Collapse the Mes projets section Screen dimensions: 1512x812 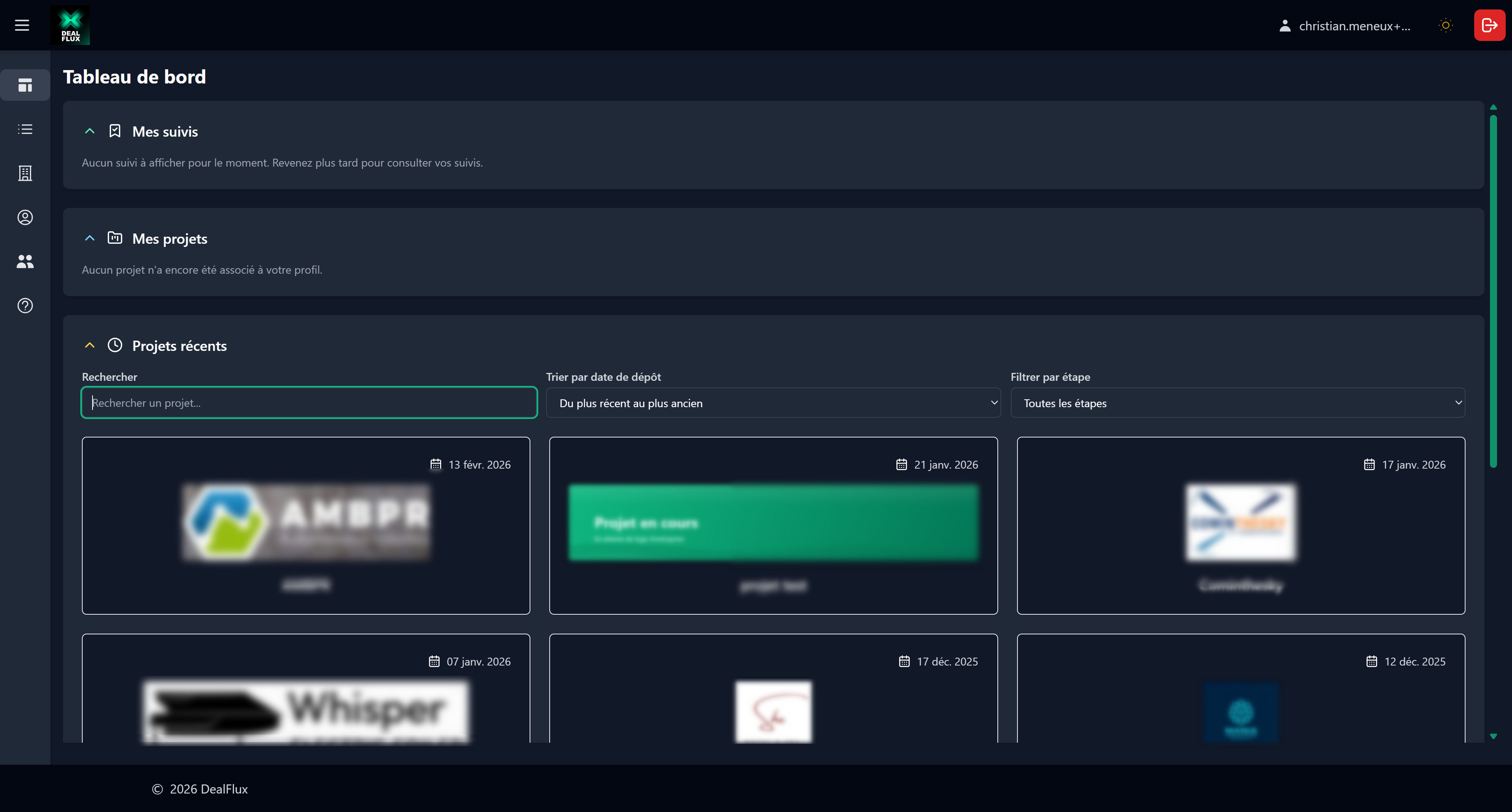[90, 238]
